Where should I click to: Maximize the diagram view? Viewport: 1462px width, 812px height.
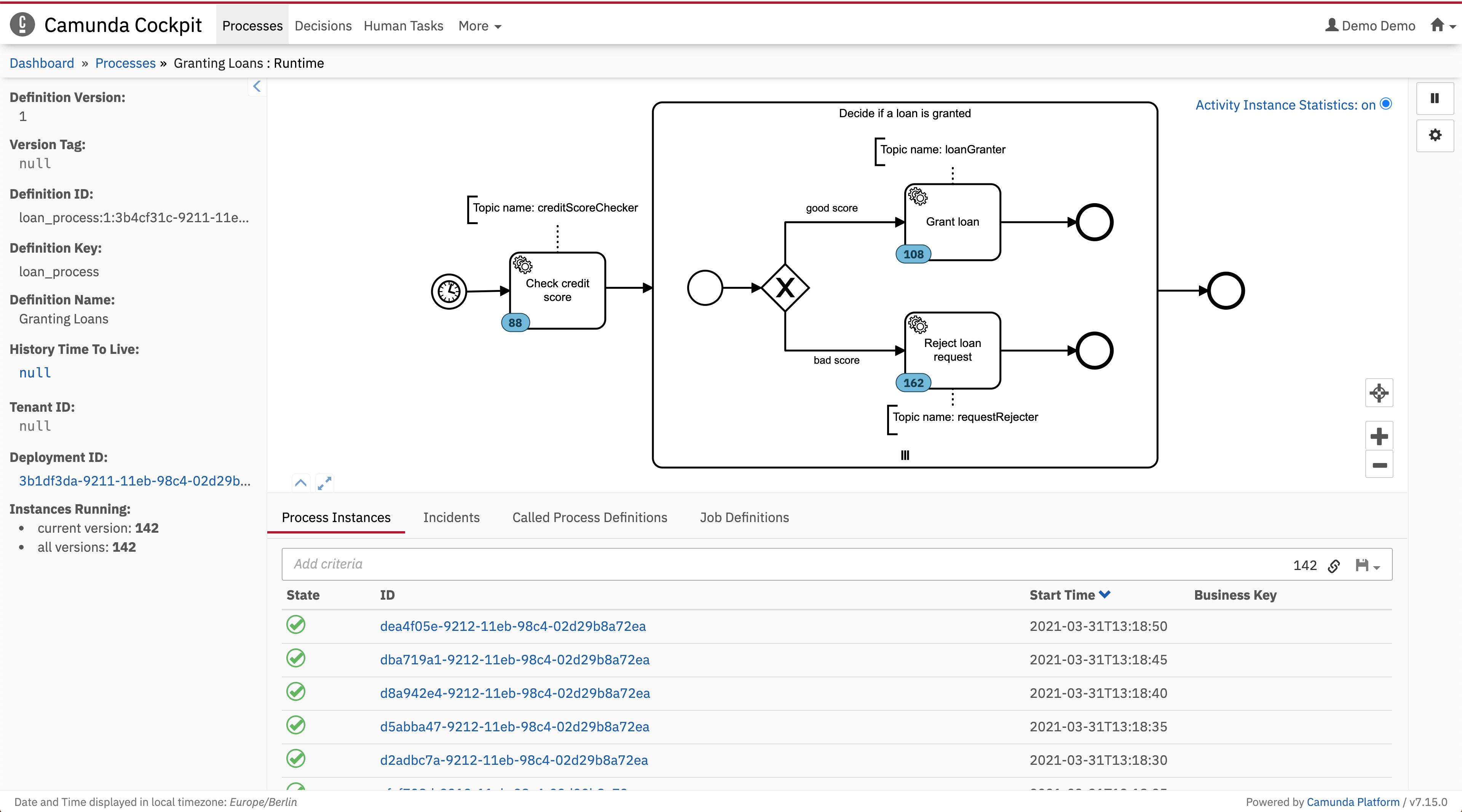325,483
